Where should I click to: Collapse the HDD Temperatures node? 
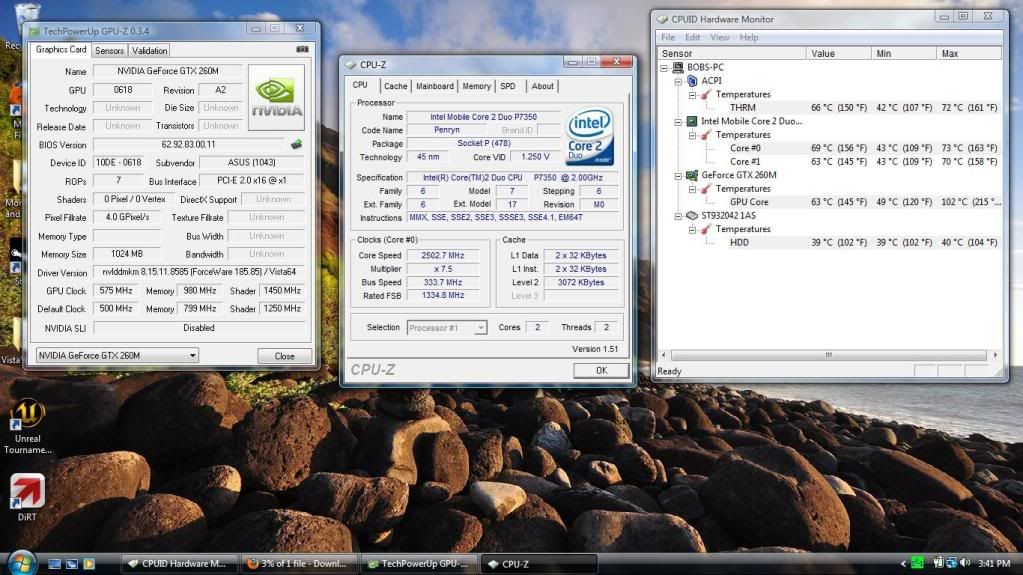click(692, 229)
